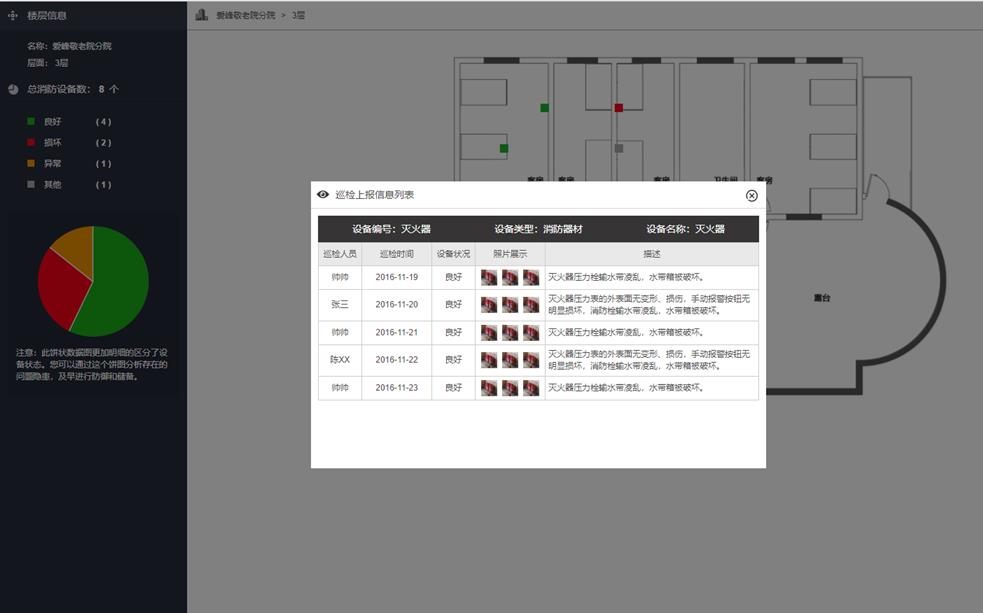
Task: Click the 设备名称：灭火器 header text
Action: click(686, 229)
